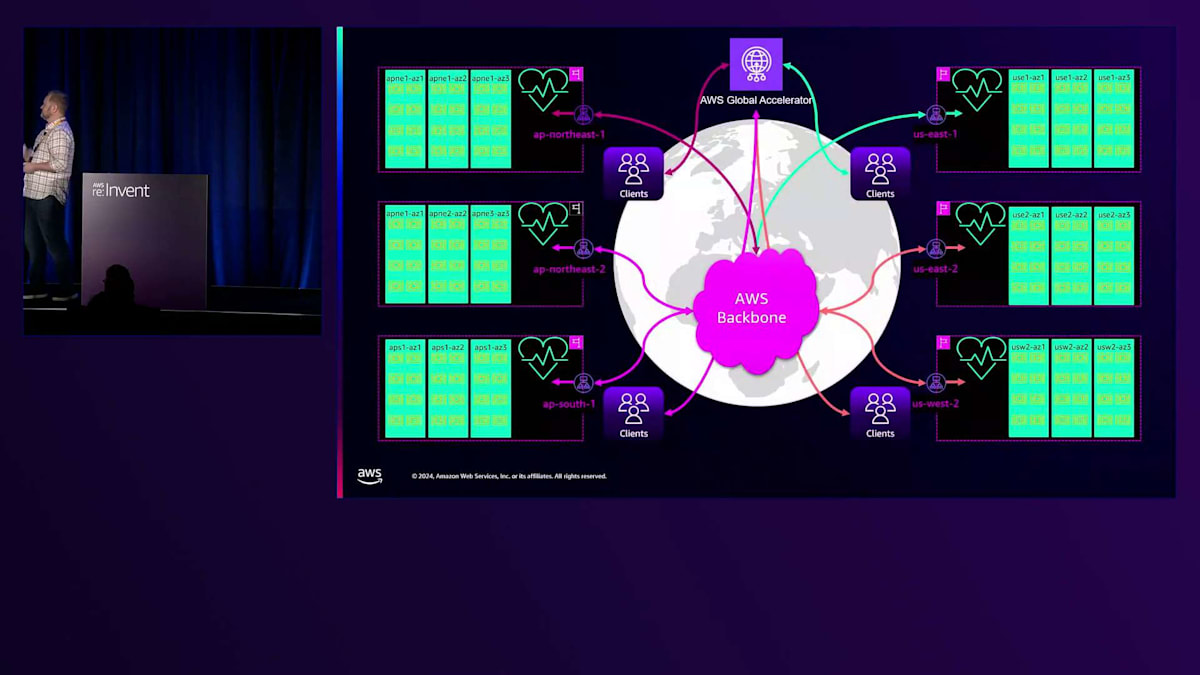The width and height of the screenshot is (1200, 675).
Task: Click the "us-west-2" region label
Action: click(x=935, y=404)
